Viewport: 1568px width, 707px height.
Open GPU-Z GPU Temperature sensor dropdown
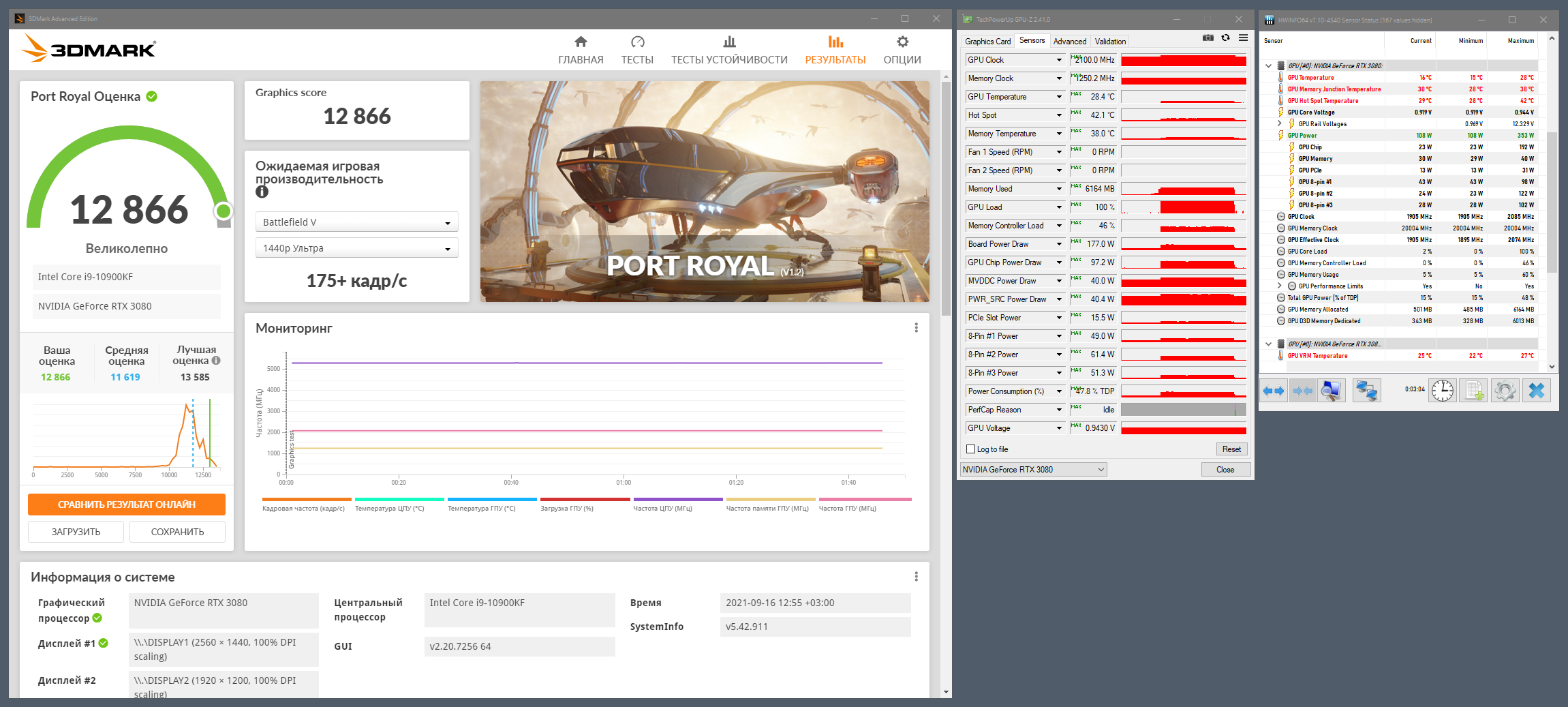point(1059,97)
